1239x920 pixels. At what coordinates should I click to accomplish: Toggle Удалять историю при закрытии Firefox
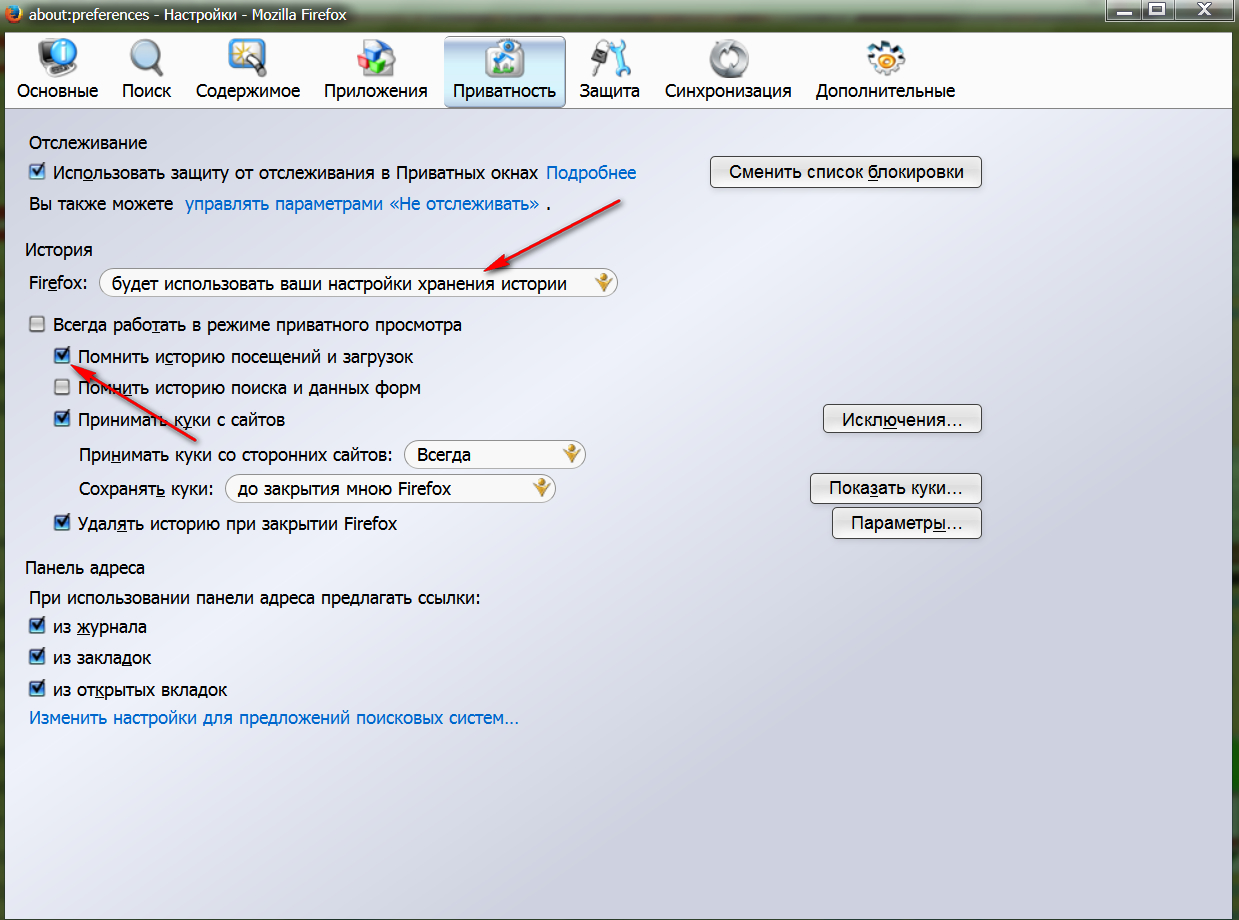tap(62, 523)
